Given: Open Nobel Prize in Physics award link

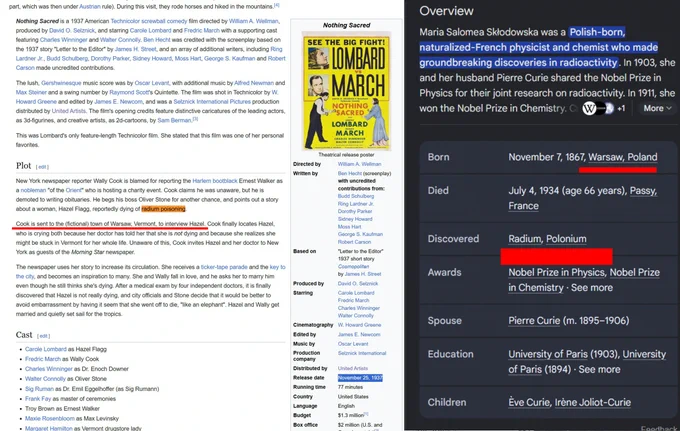Looking at the screenshot, I should tap(556, 272).
